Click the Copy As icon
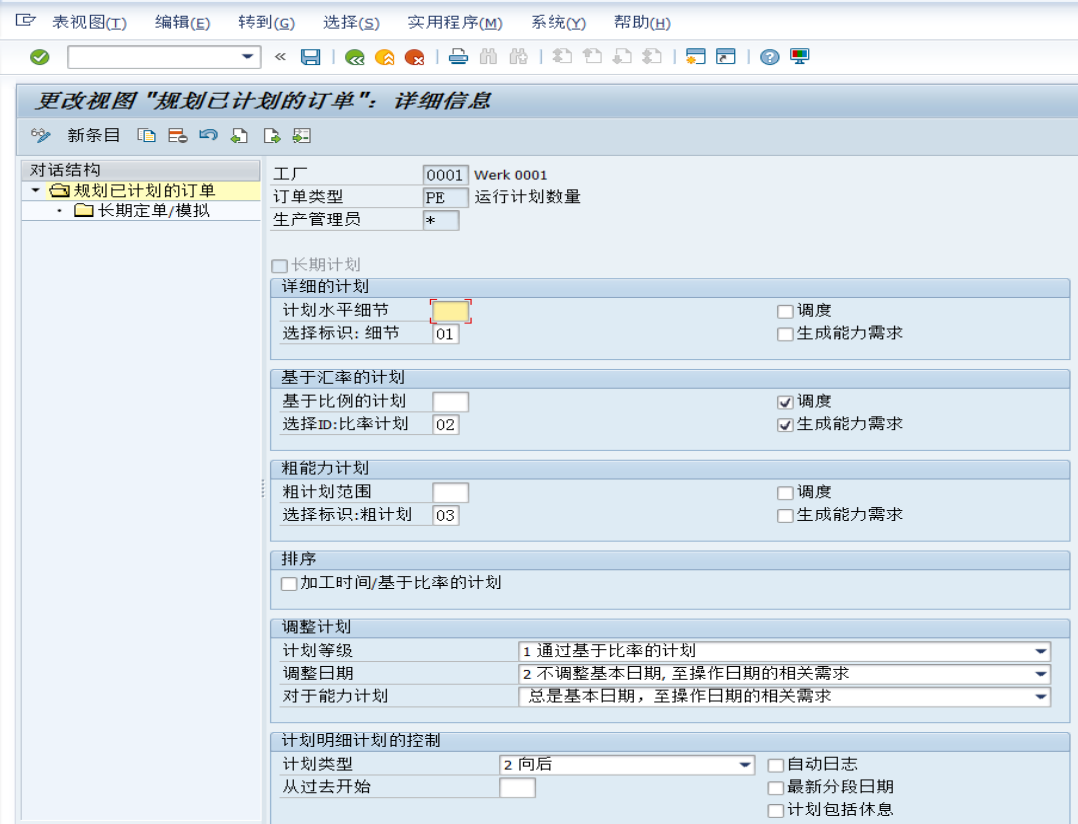This screenshot has height=824, width=1078. (146, 135)
